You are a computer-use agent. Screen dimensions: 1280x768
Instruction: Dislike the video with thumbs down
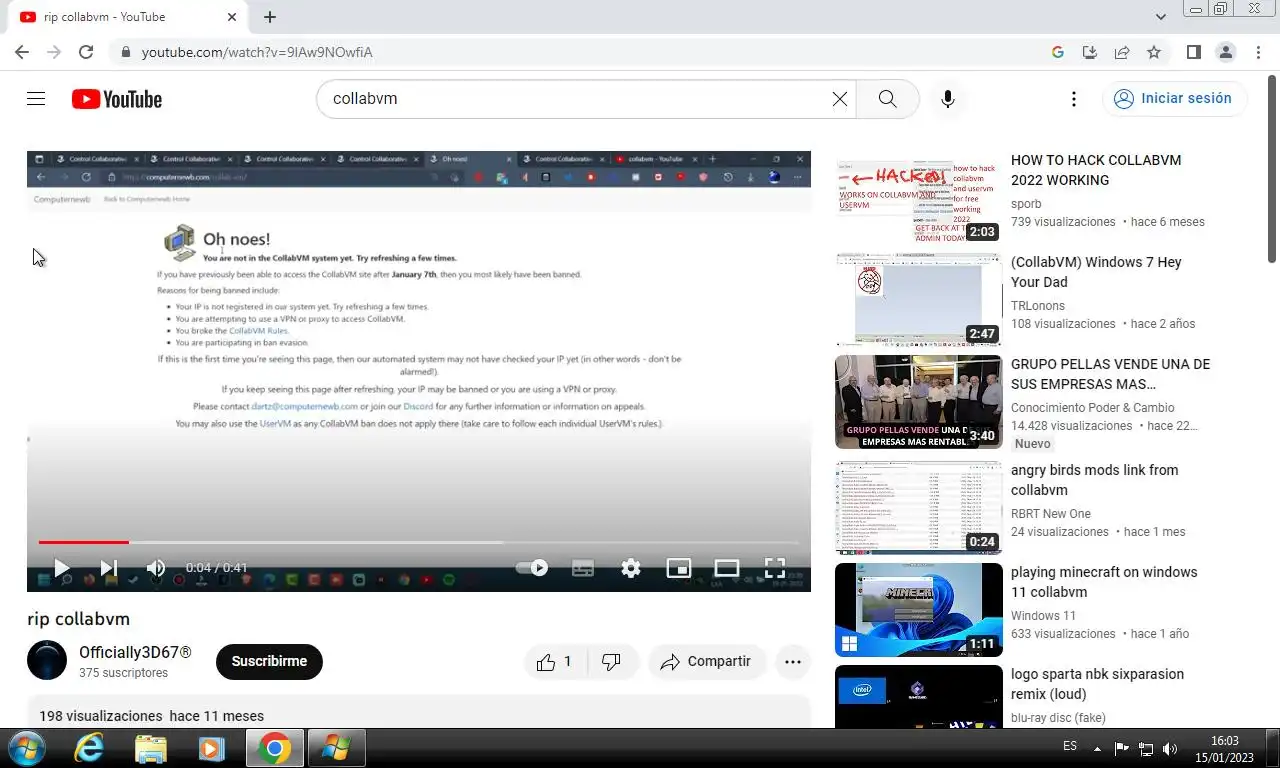click(x=611, y=662)
